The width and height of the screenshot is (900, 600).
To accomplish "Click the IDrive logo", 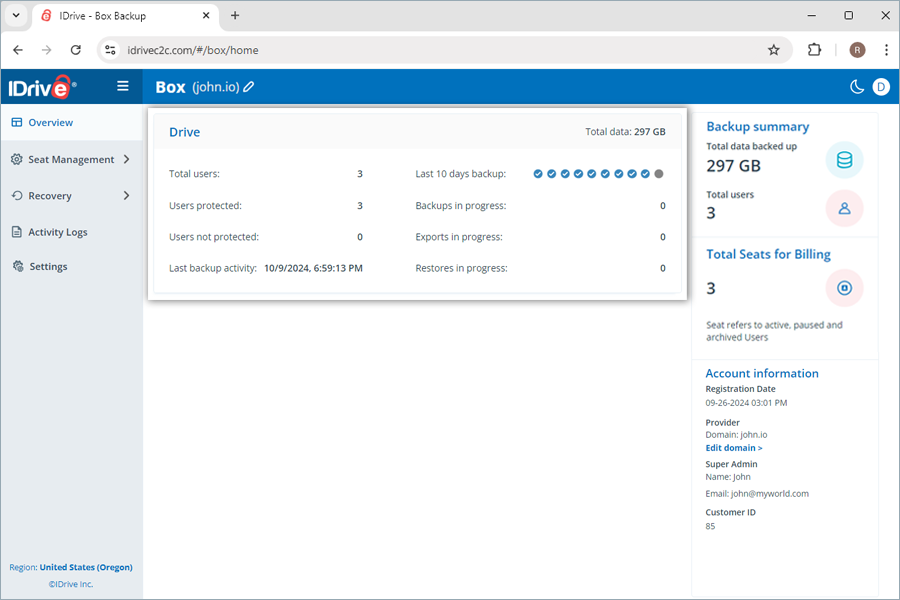I will [x=41, y=87].
